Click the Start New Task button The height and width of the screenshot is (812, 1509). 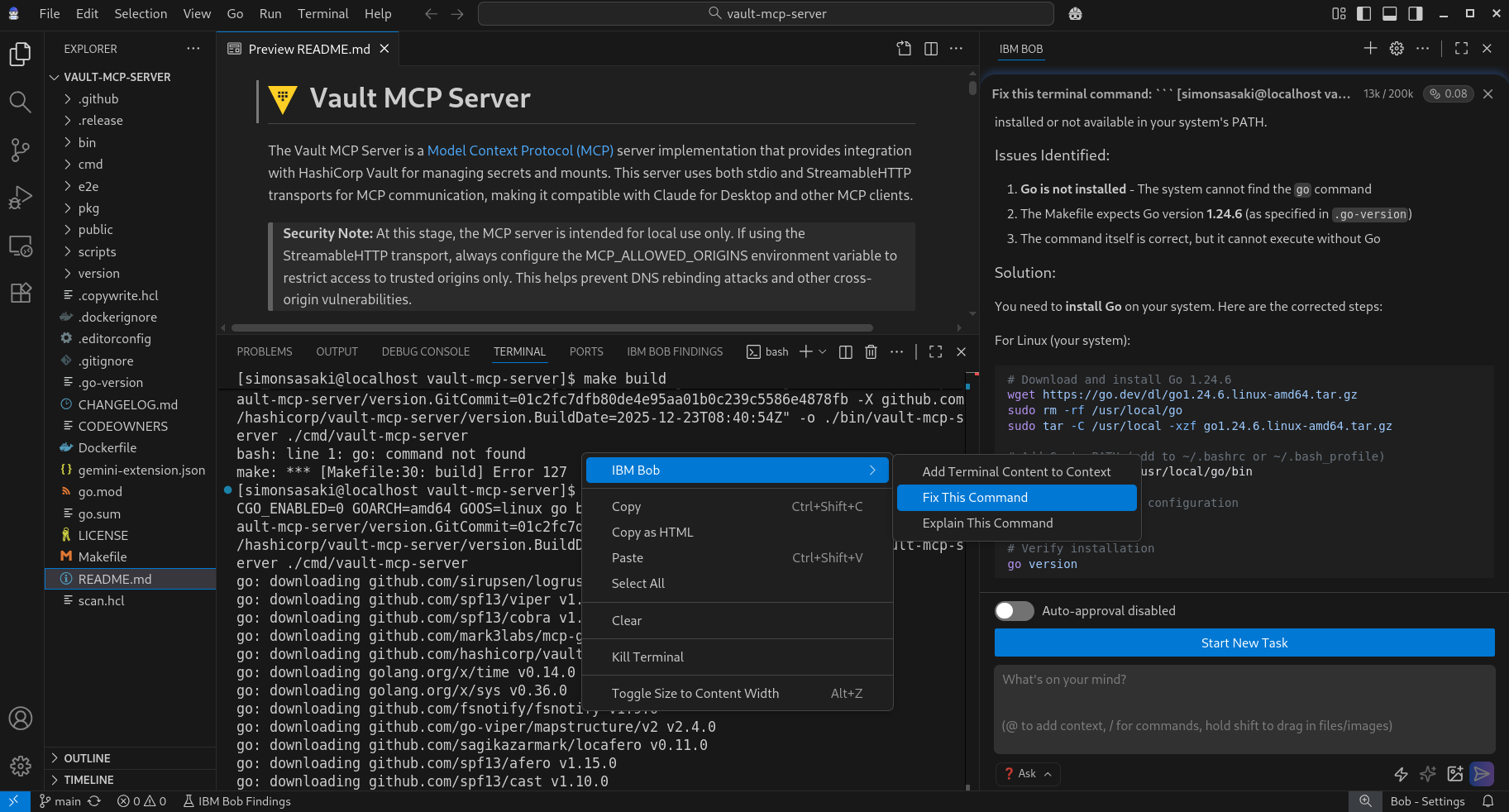point(1244,642)
